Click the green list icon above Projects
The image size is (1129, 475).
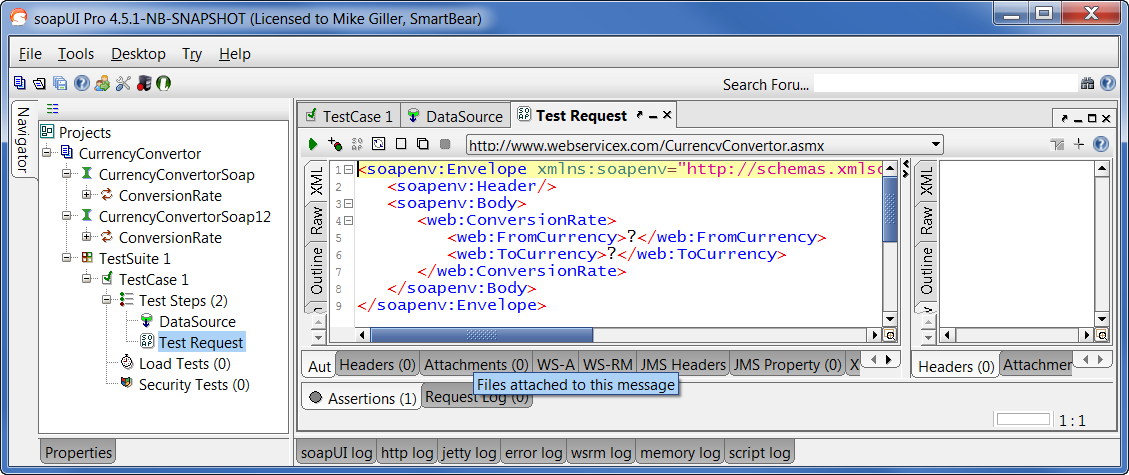click(53, 109)
